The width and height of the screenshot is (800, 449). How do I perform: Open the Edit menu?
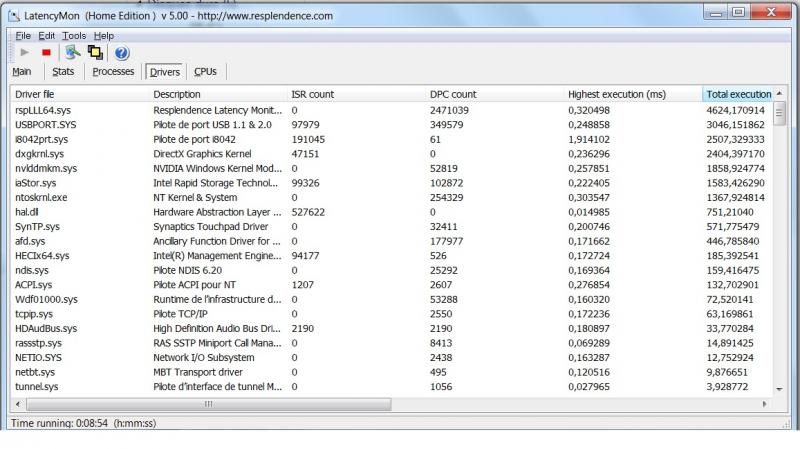coord(46,36)
